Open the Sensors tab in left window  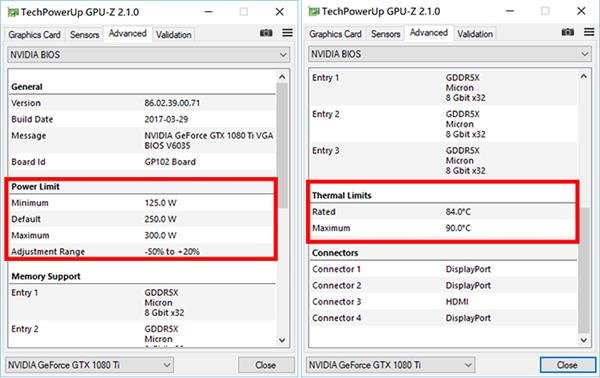click(x=84, y=35)
